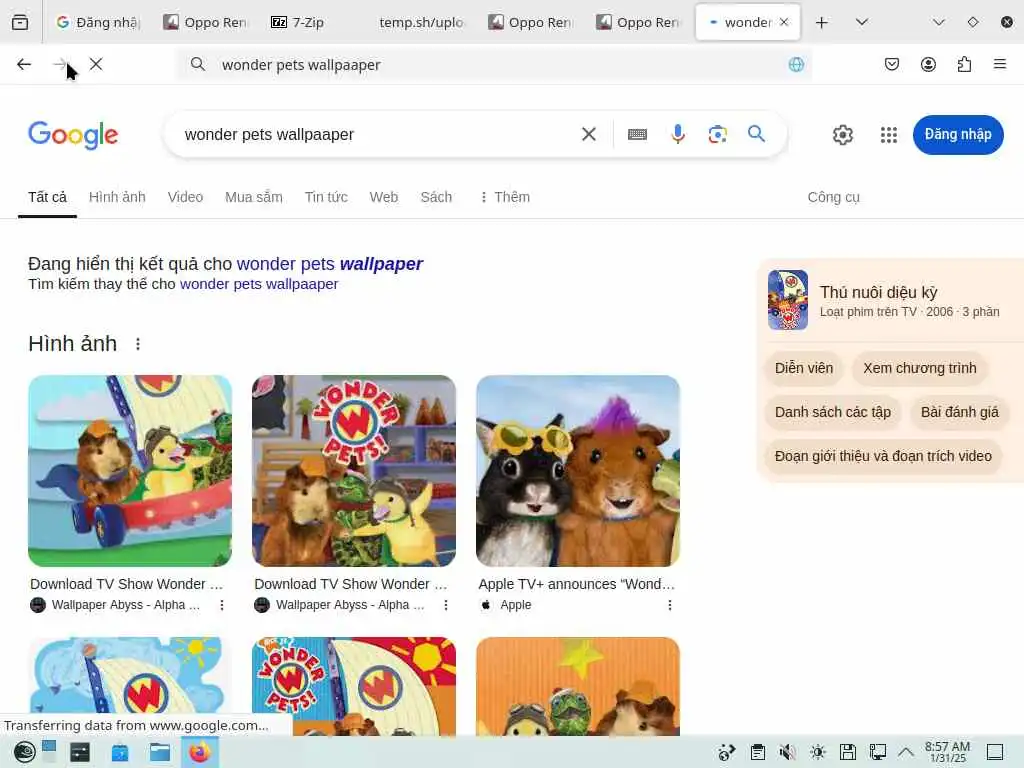The height and width of the screenshot is (768, 1024).
Task: Save page to Pocket
Action: (891, 64)
